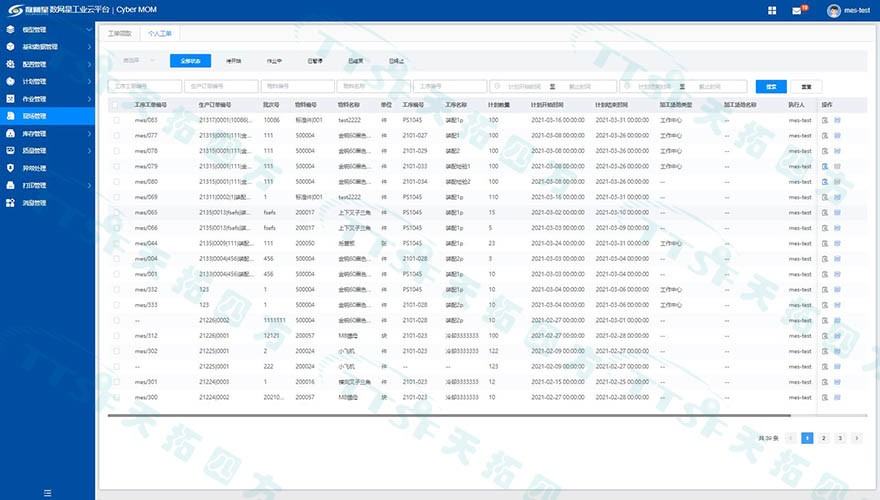The height and width of the screenshot is (500, 880).
Task: Check the checkbox for row mes/083
Action: coord(116,120)
